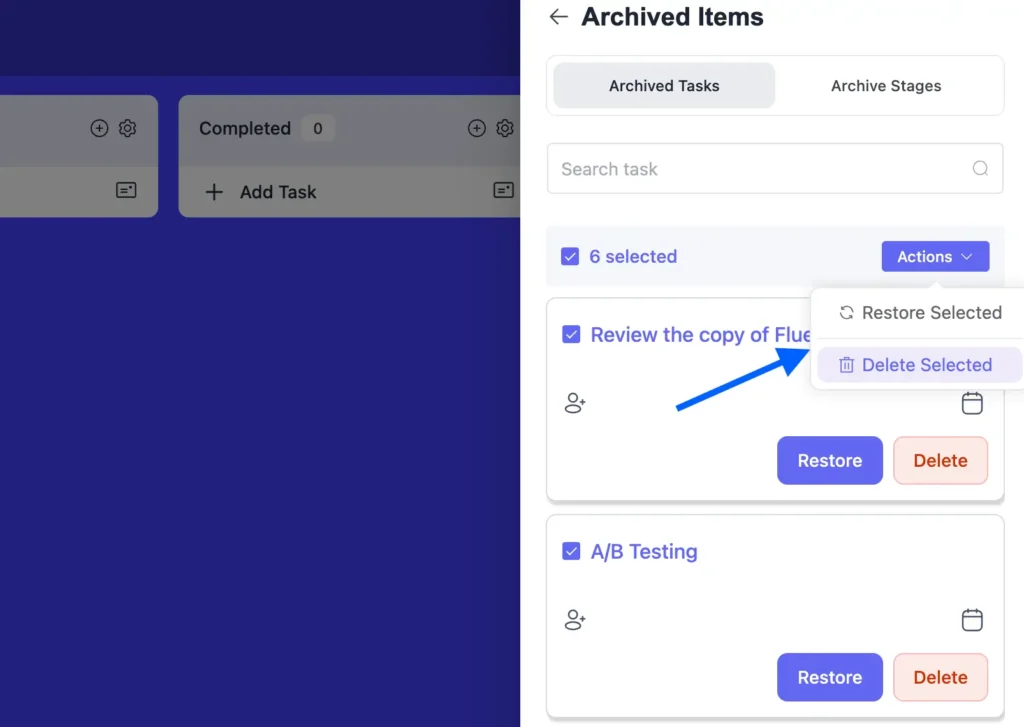Open the due date calendar on first archived task
The width and height of the screenshot is (1024, 727).
pos(972,403)
